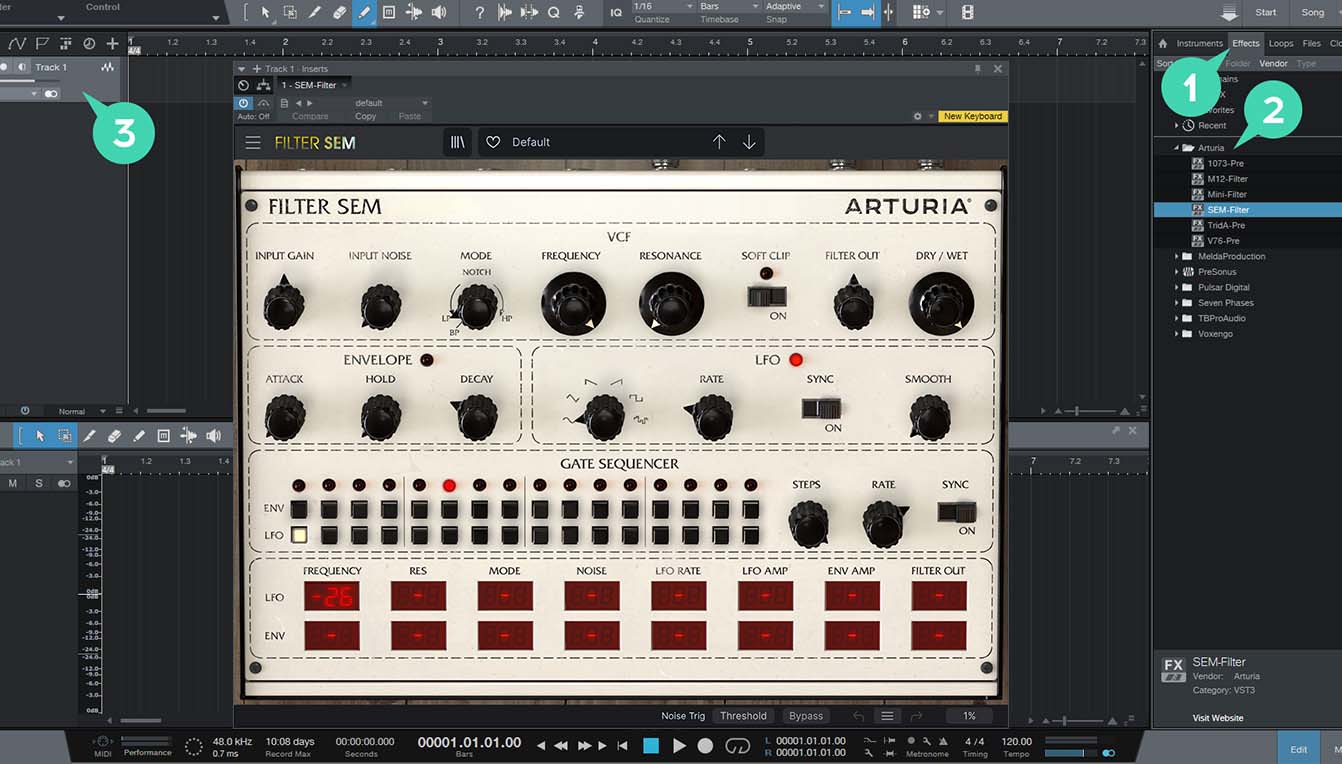Image resolution: width=1342 pixels, height=764 pixels.
Task: Toggle the lit LFO step one button
Action: [x=299, y=535]
